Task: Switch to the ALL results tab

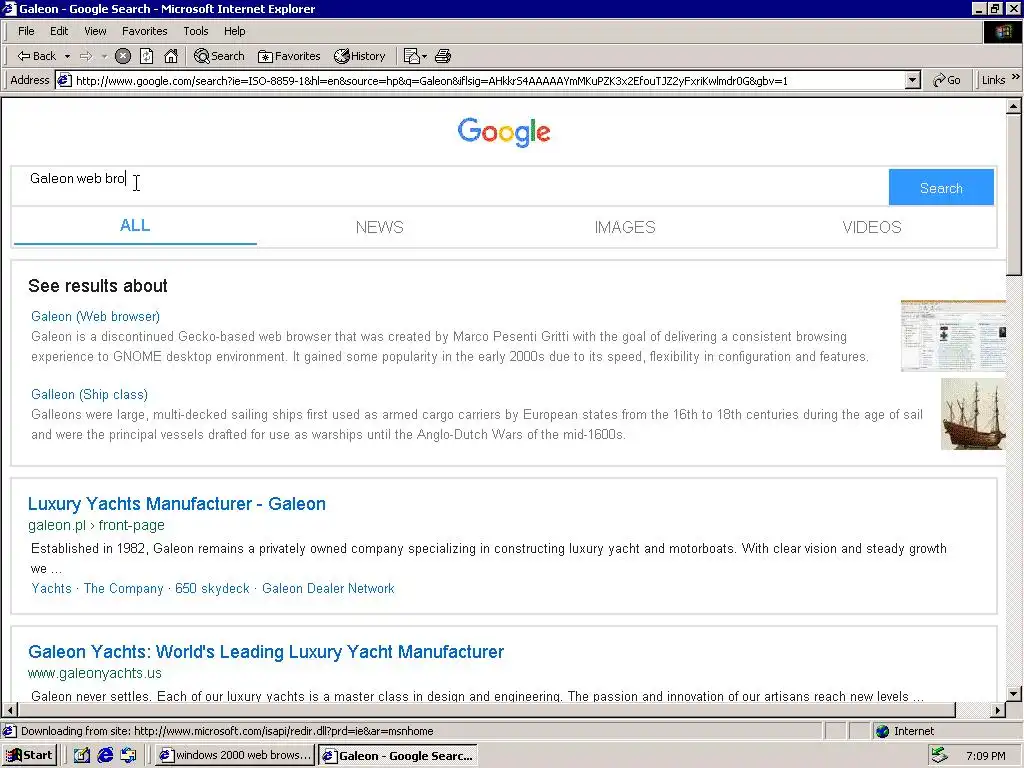Action: [135, 226]
